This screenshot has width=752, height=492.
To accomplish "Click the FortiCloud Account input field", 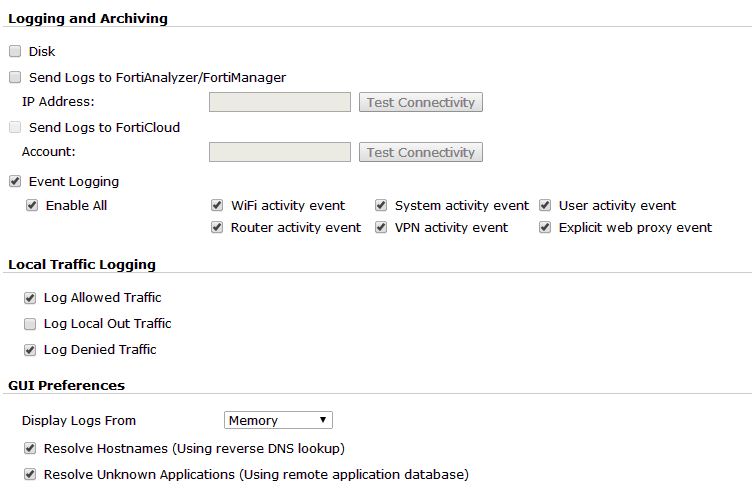I will tap(280, 152).
